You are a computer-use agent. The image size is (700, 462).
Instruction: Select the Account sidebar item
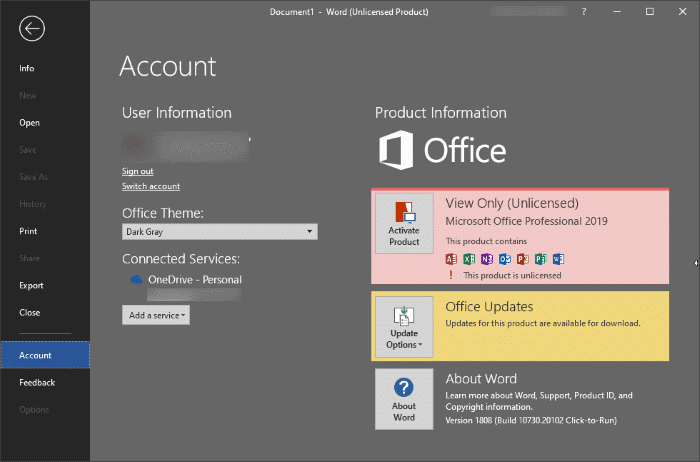tap(45, 355)
